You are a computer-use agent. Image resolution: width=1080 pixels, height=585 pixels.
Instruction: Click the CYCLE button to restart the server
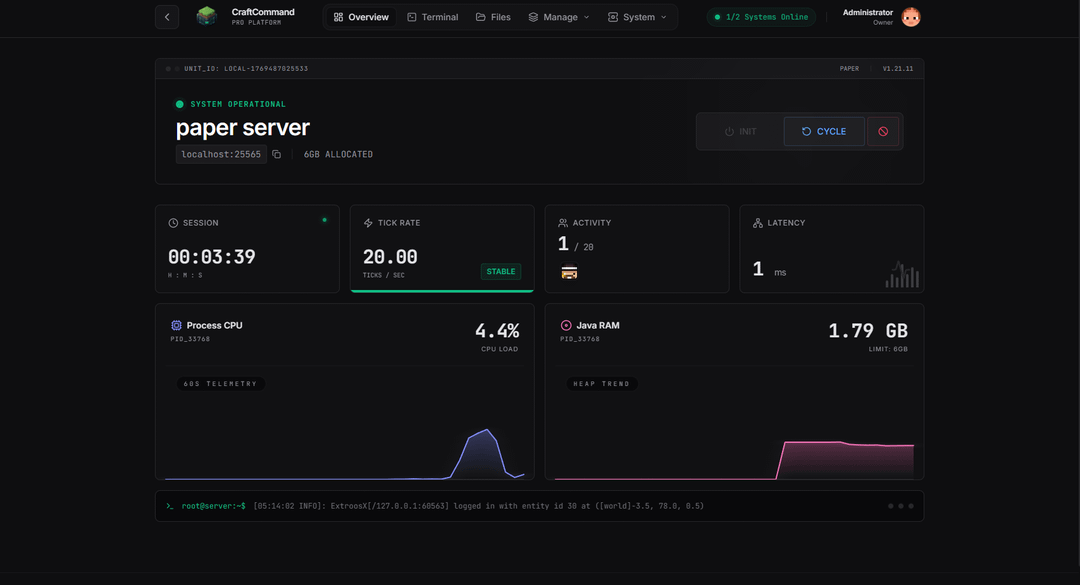tap(823, 131)
